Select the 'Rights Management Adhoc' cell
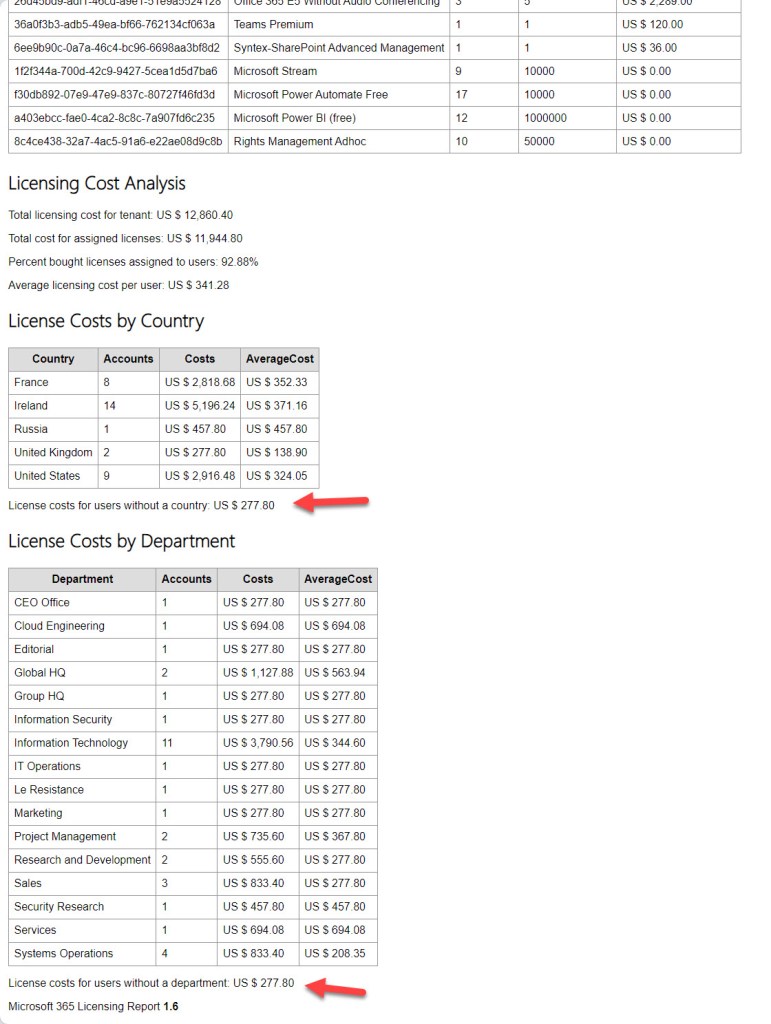The width and height of the screenshot is (771, 1024). (x=339, y=142)
